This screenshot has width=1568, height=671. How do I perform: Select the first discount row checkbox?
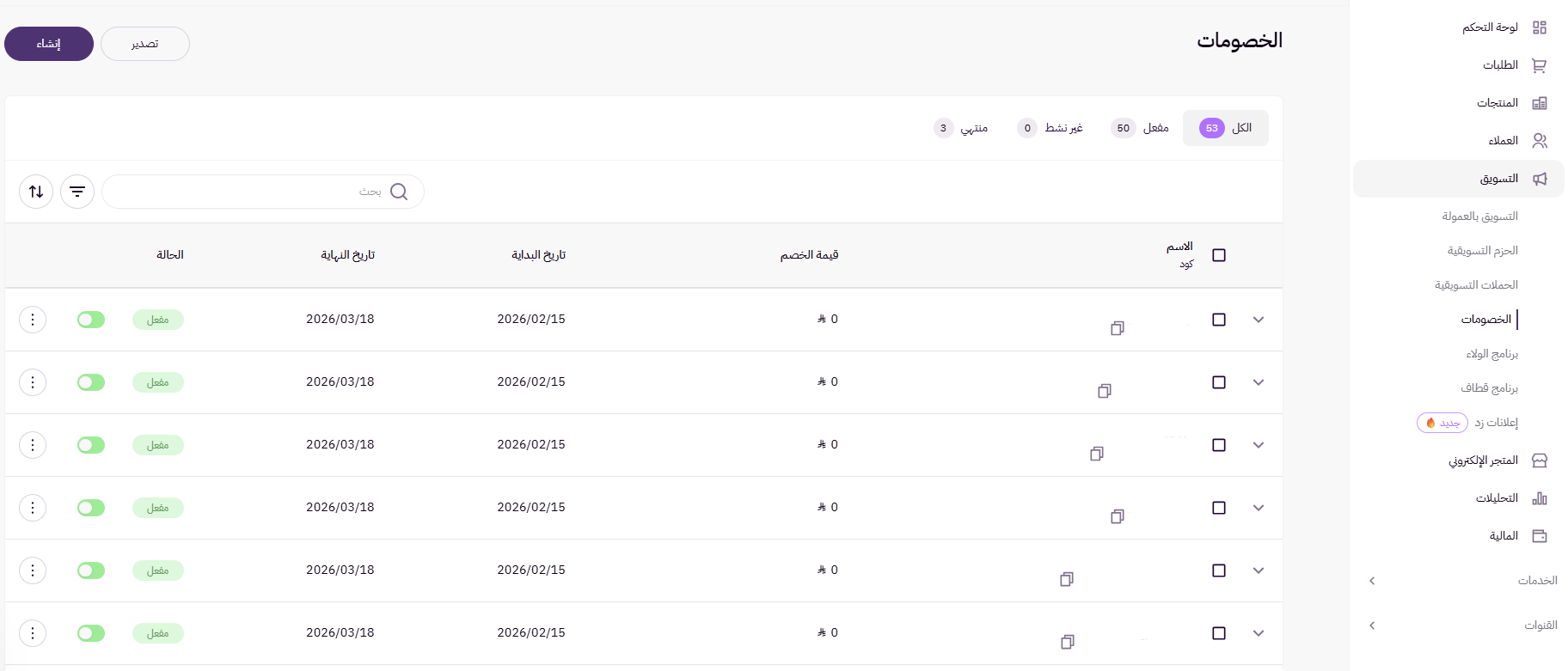1218,320
